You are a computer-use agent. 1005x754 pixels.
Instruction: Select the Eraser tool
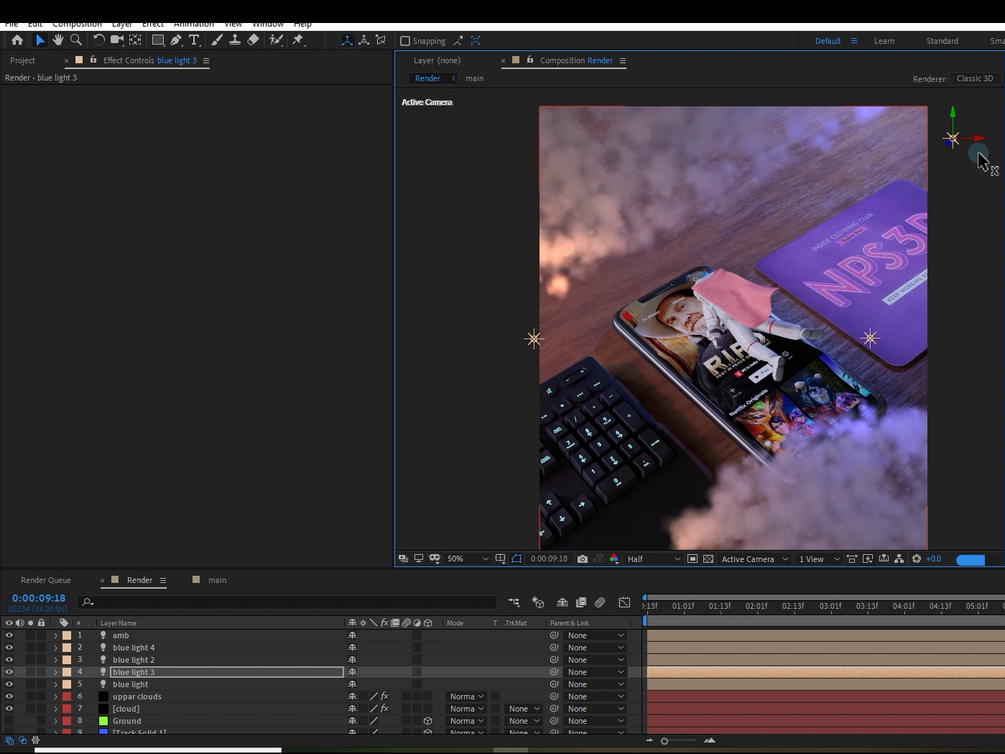click(x=253, y=40)
